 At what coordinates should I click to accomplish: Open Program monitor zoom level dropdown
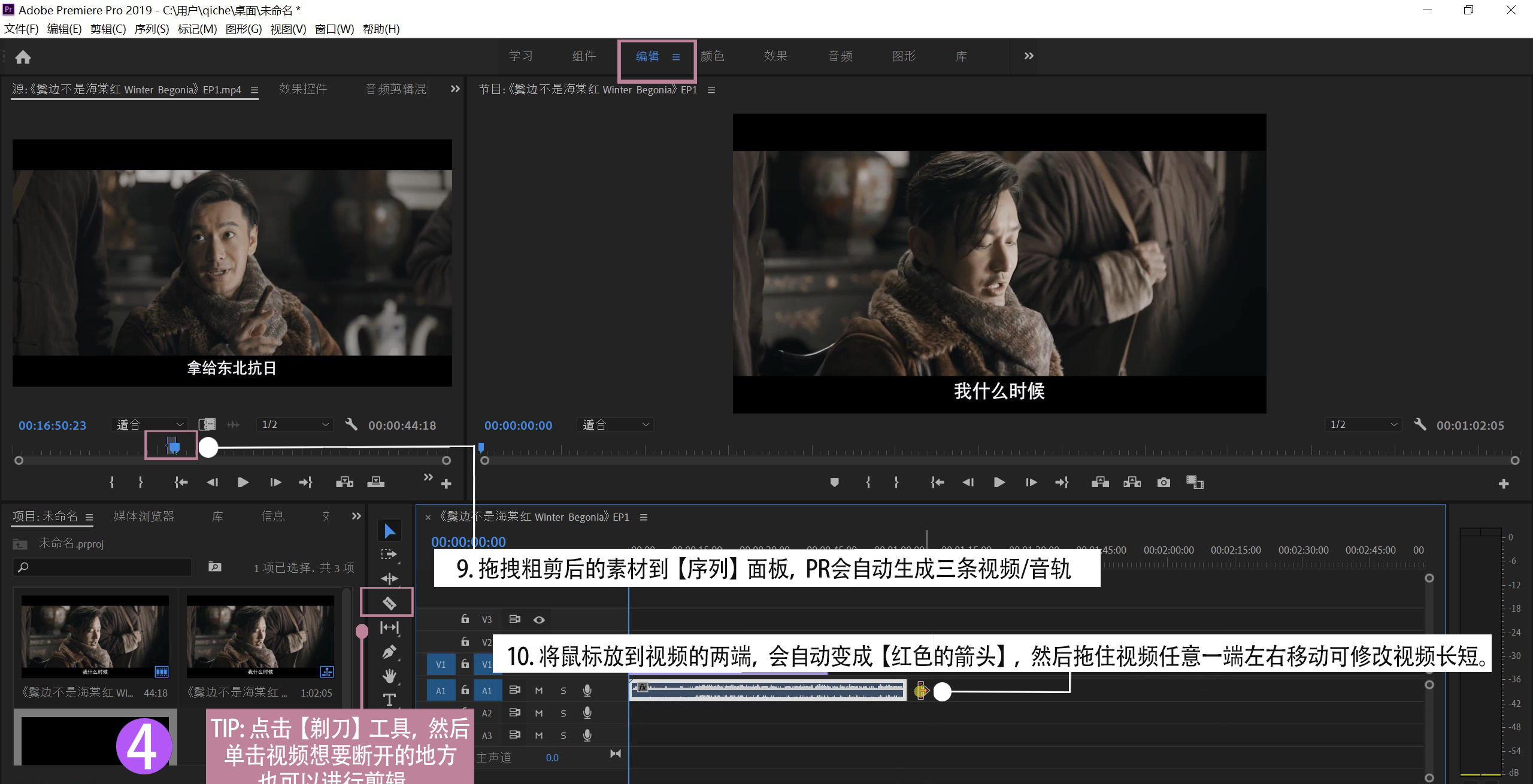pyautogui.click(x=616, y=424)
